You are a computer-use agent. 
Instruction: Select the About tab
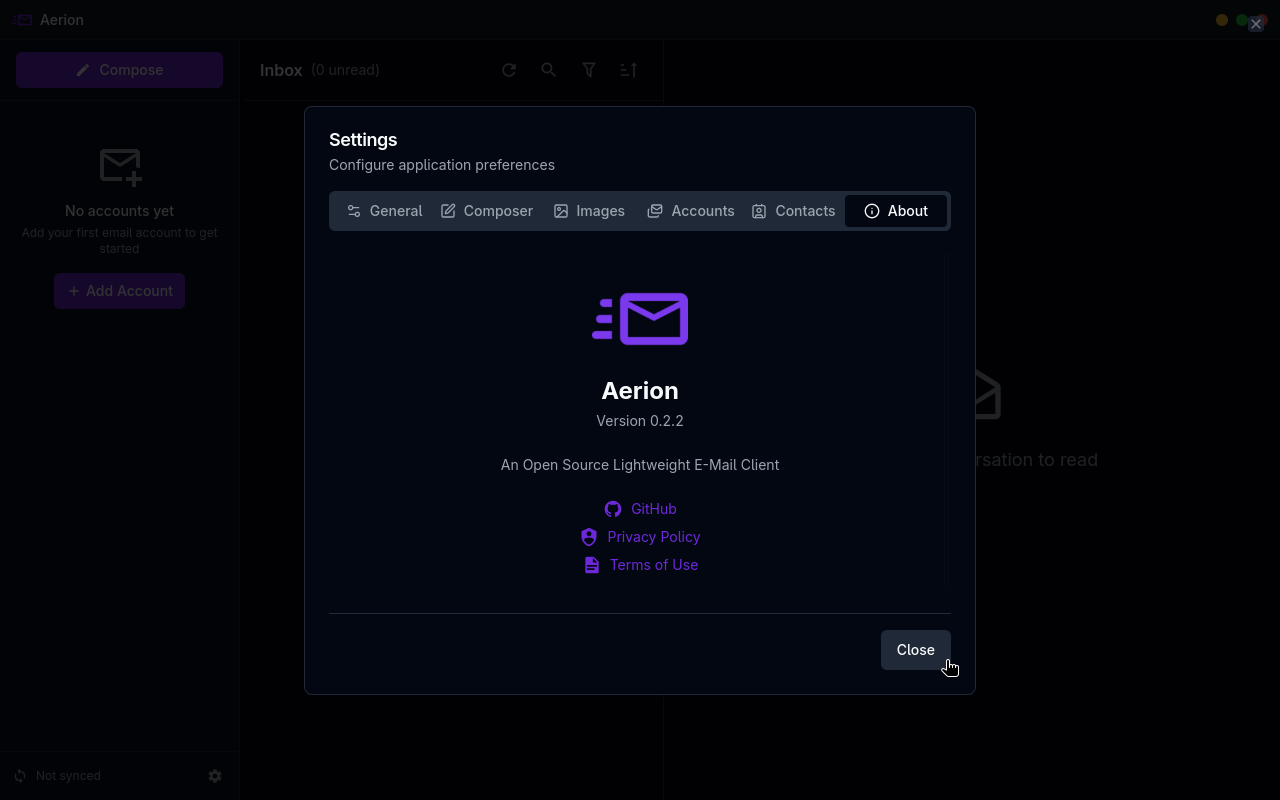point(896,211)
